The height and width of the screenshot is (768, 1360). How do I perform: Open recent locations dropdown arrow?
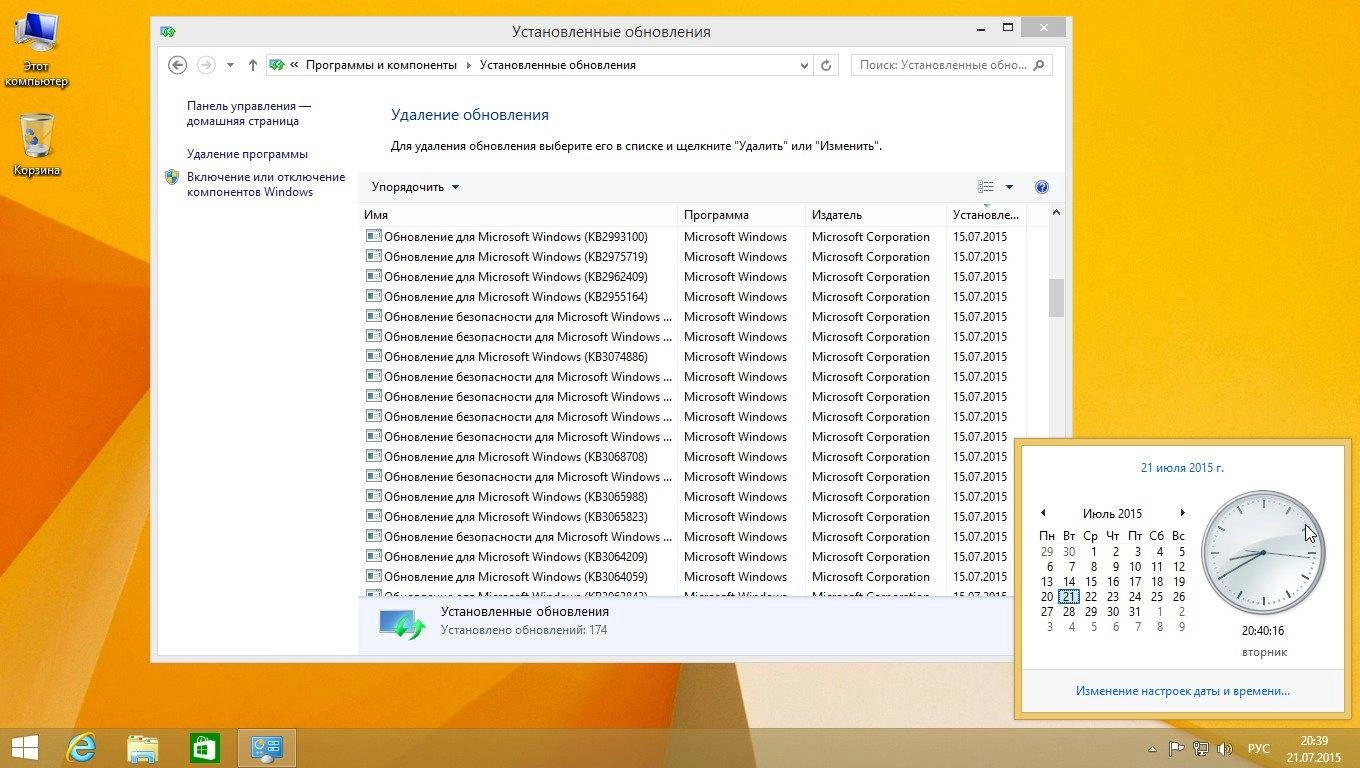[x=230, y=65]
